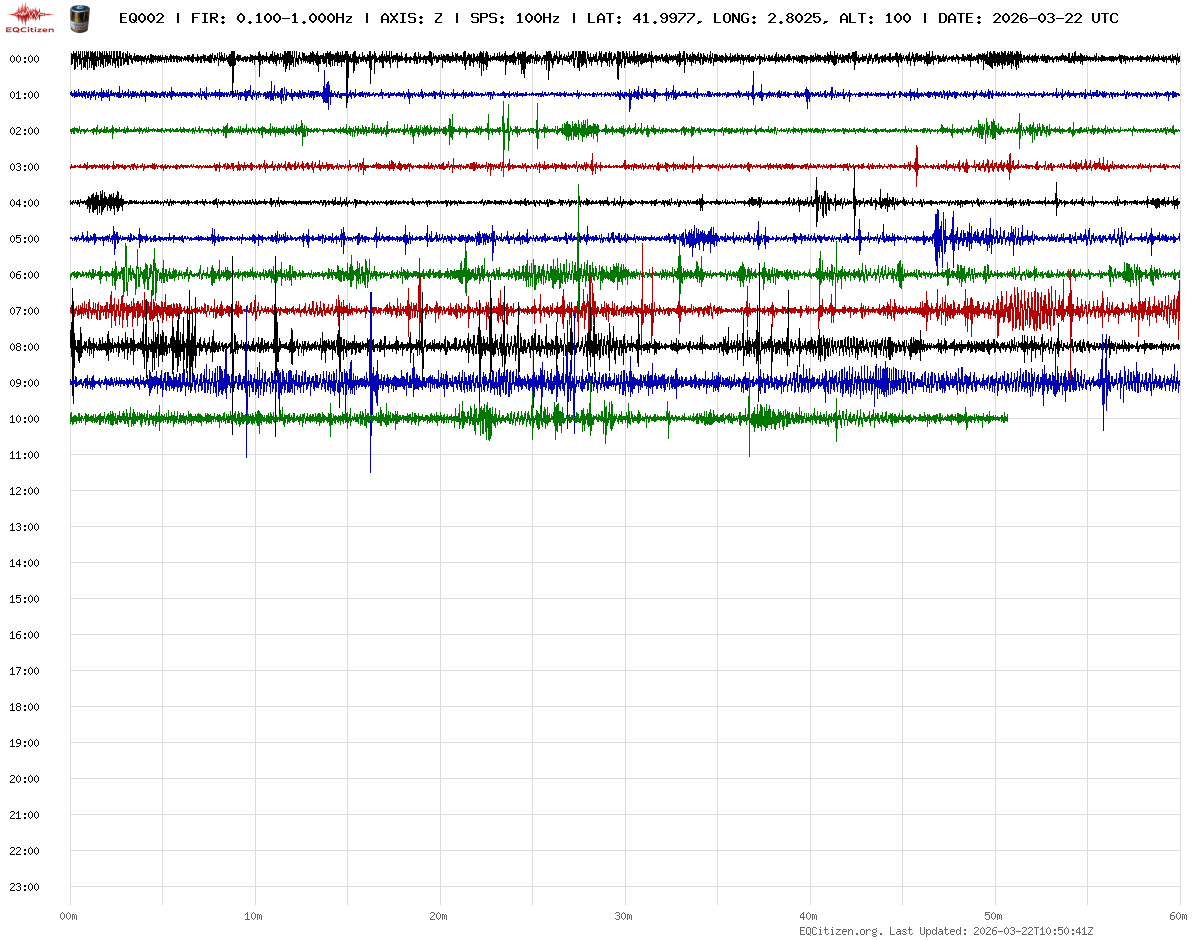Click the 10m tick on the minute axis

click(254, 916)
